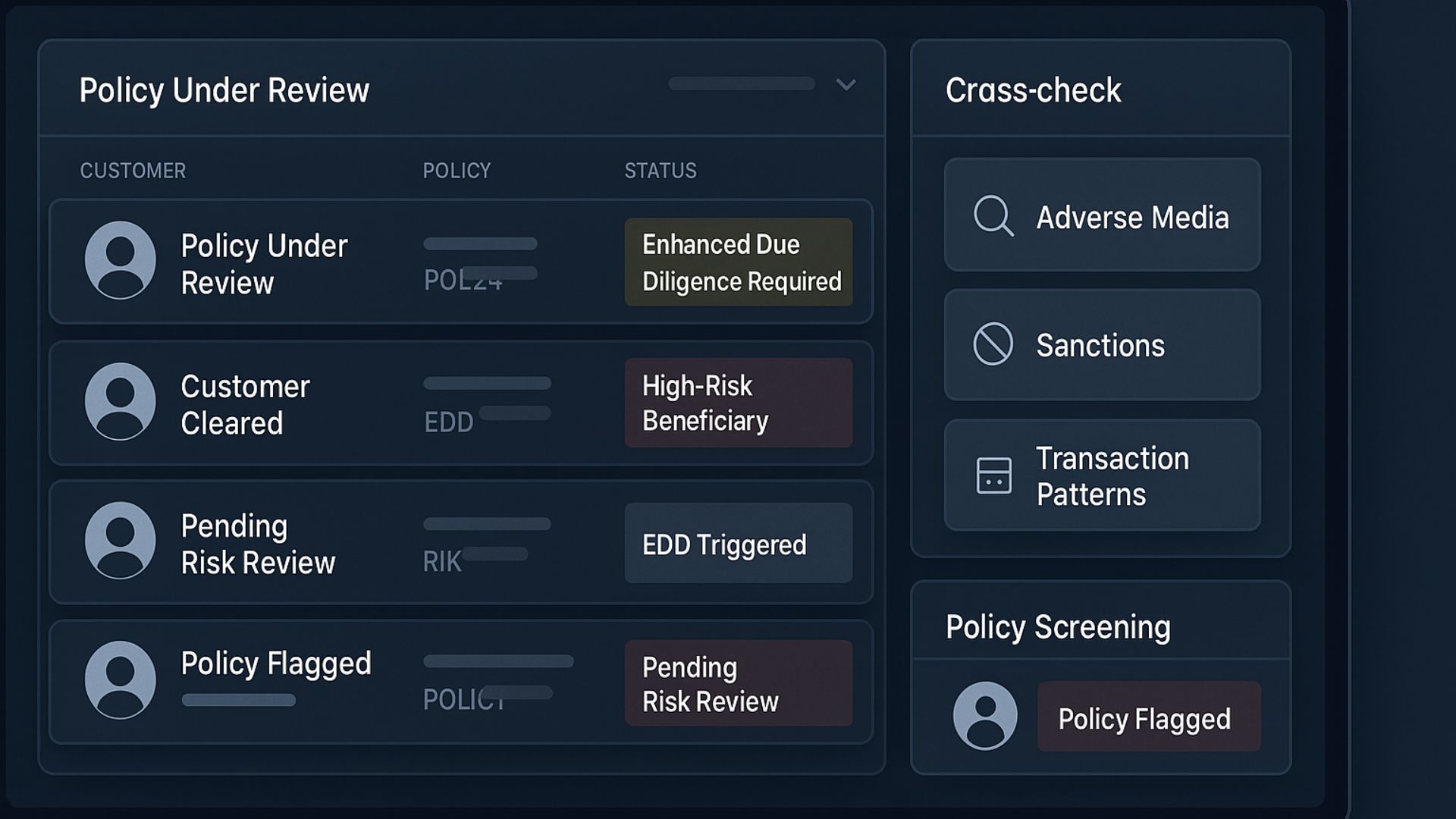The image size is (1456, 819).
Task: Sort by the POLICY column header
Action: (x=457, y=171)
